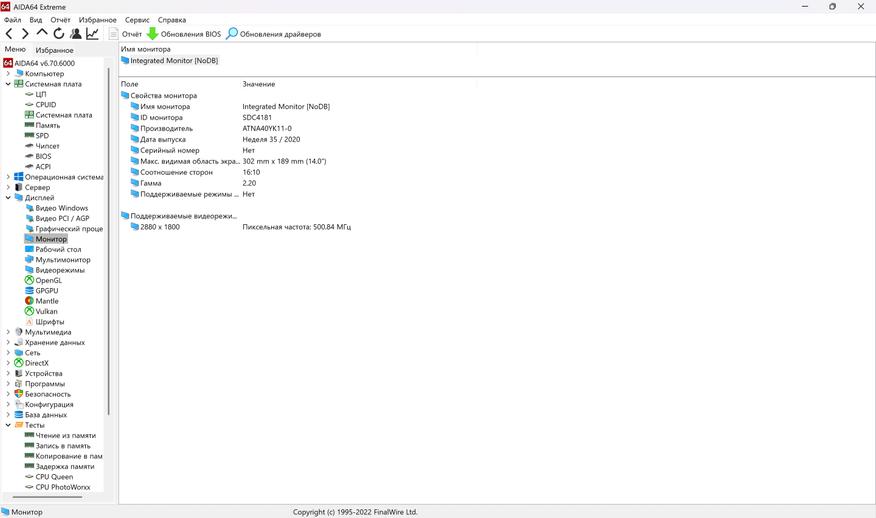The height and width of the screenshot is (518, 876).
Task: Select the CPU PhotoWorxx test
Action: pos(58,487)
